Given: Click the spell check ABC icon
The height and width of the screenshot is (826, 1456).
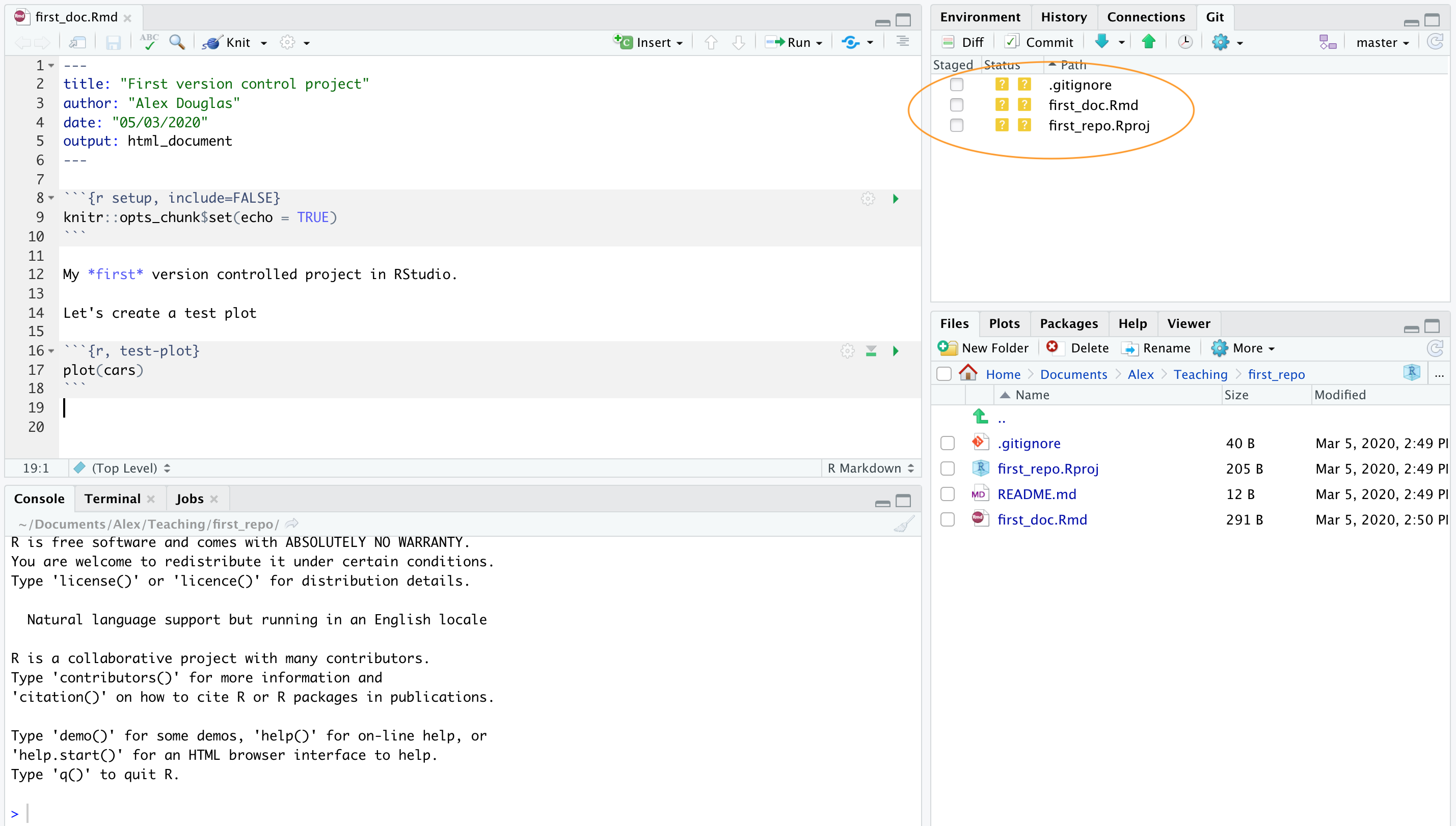Looking at the screenshot, I should 149,42.
